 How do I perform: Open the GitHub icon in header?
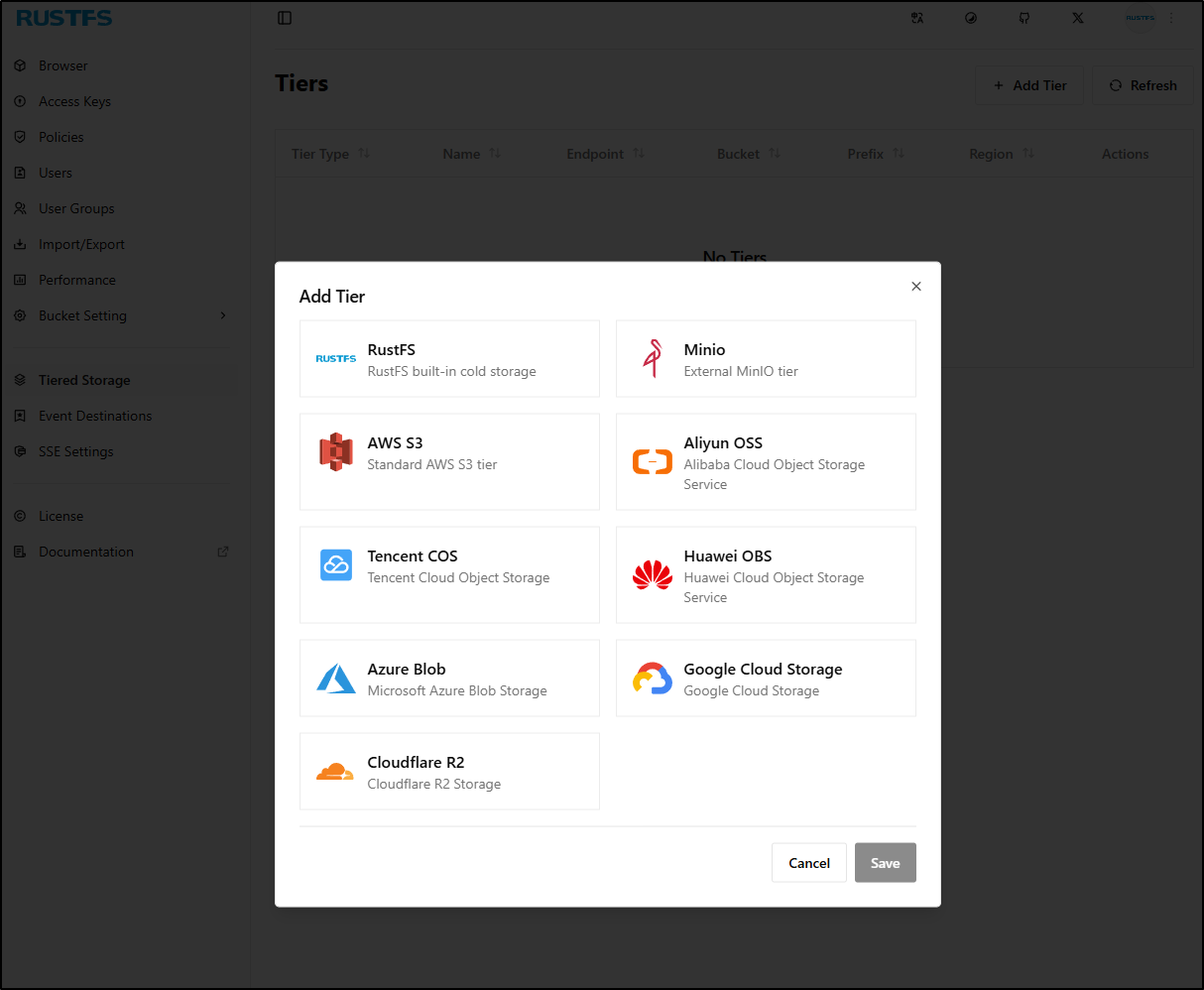pos(1024,18)
